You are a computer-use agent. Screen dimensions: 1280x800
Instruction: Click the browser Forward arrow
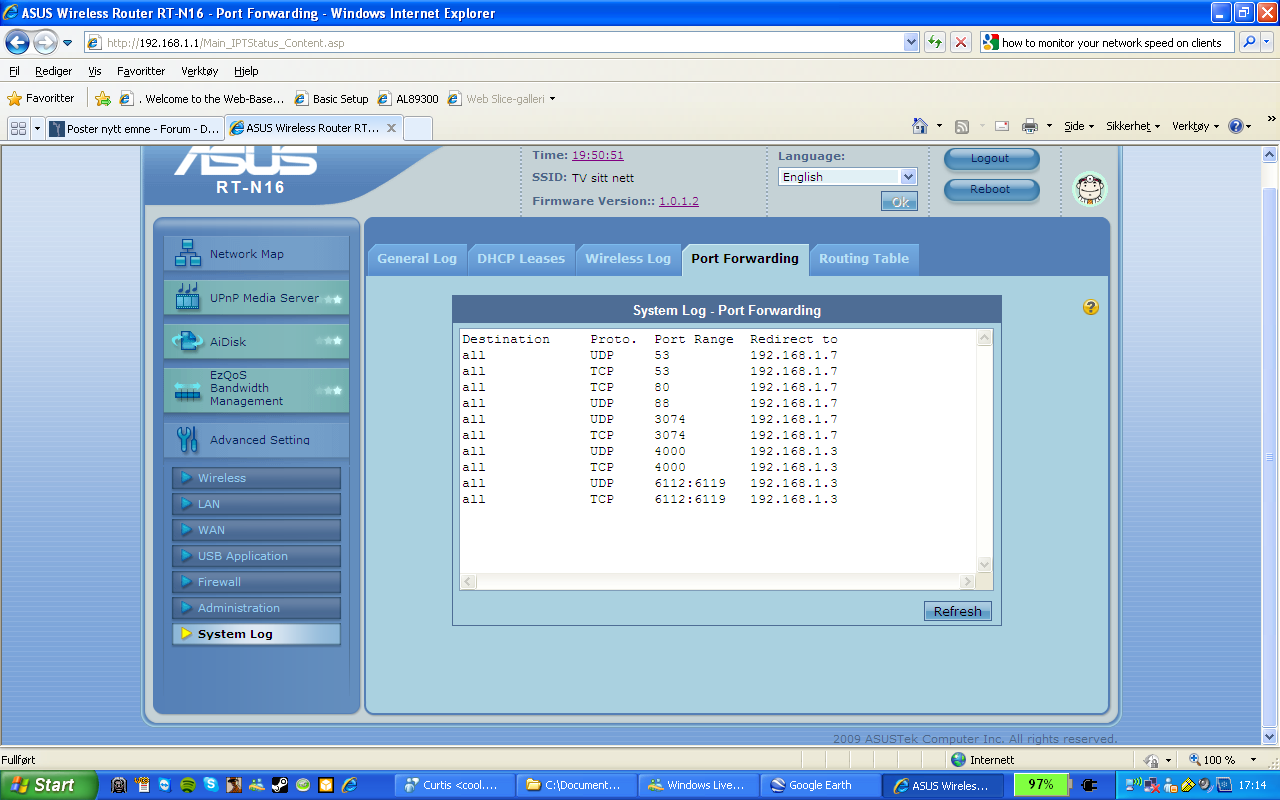click(x=46, y=43)
